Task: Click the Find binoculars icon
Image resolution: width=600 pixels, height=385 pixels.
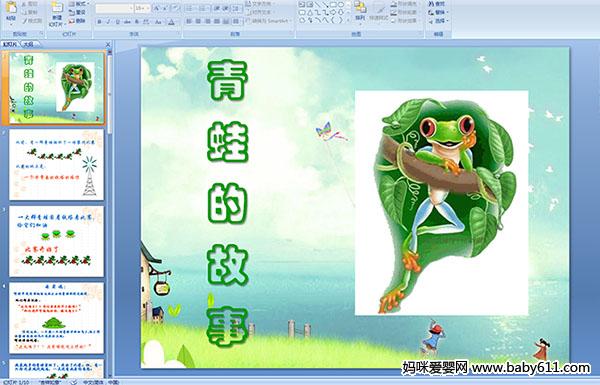Action: tap(431, 4)
